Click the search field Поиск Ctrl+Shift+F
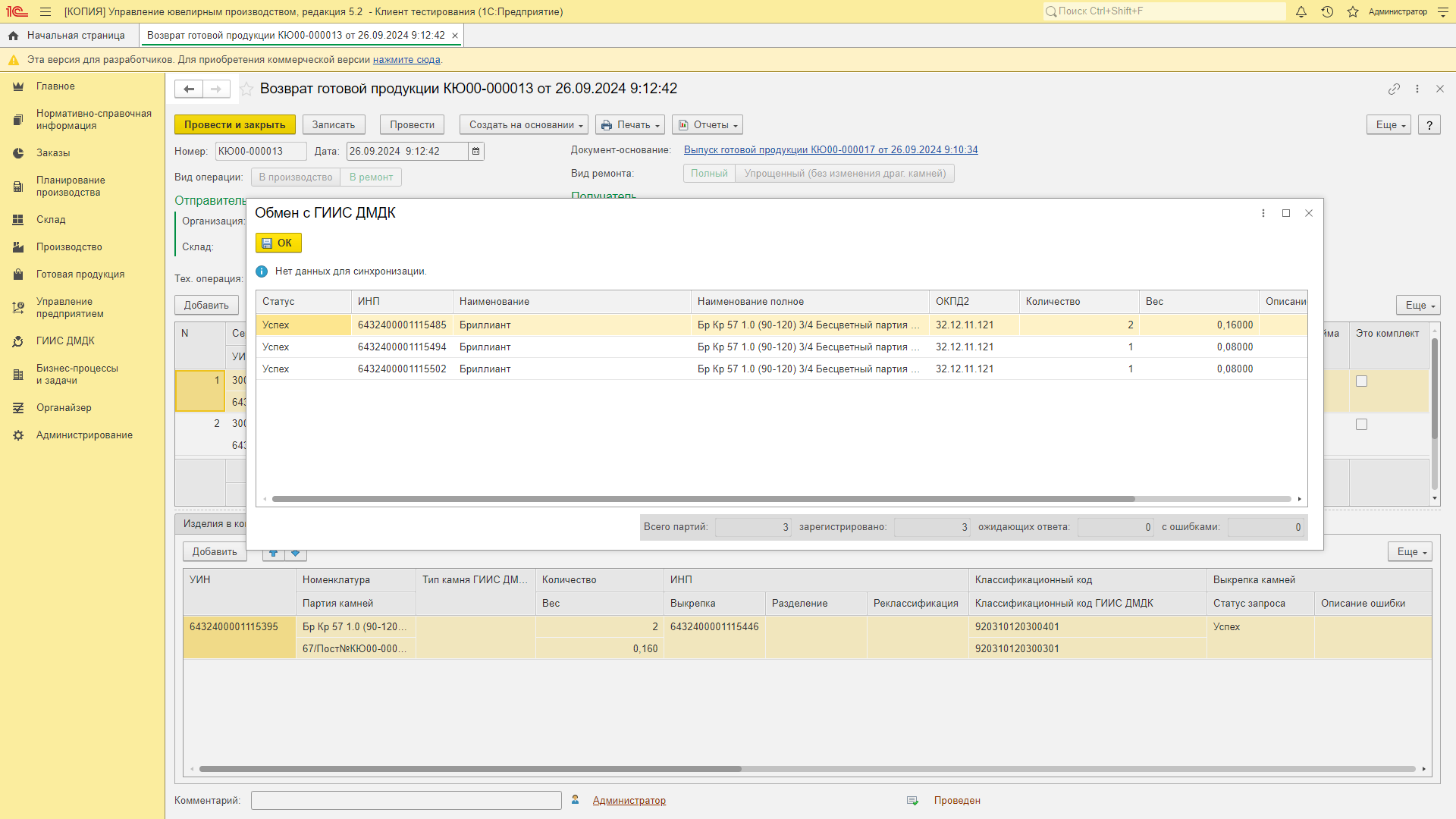 point(1164,11)
